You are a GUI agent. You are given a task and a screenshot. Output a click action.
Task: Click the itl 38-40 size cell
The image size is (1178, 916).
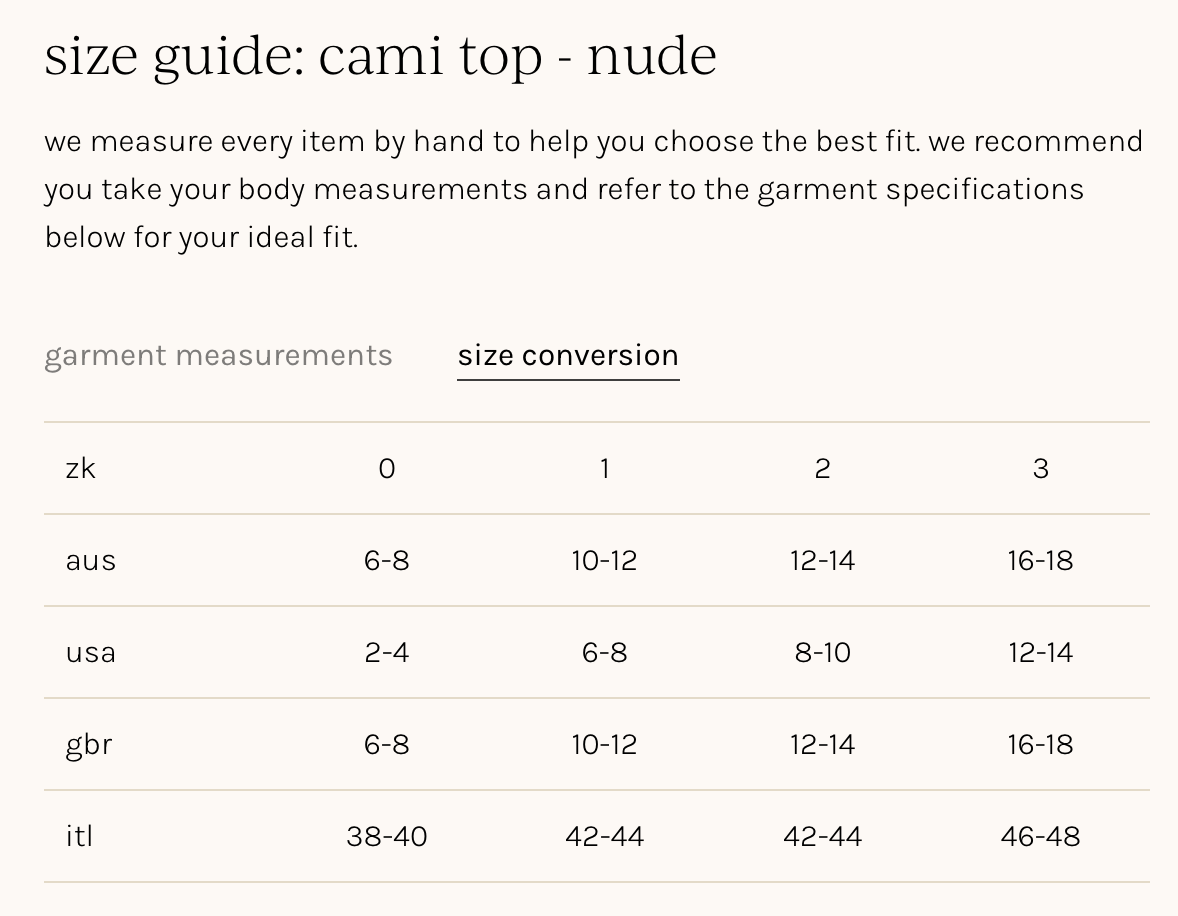(387, 836)
